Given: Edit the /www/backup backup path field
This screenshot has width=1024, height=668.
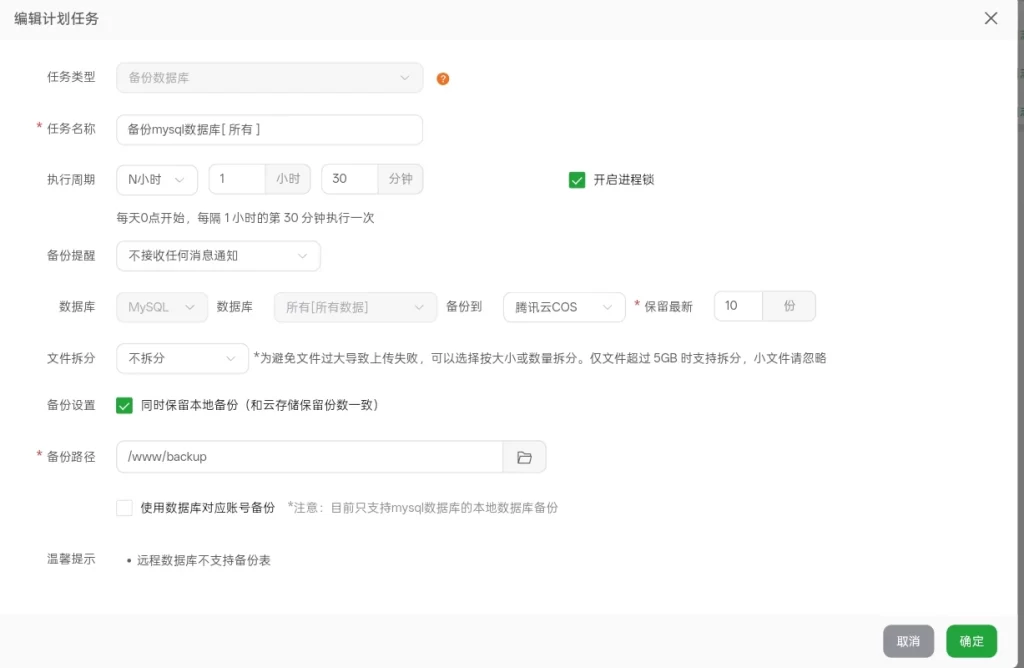Looking at the screenshot, I should 308,457.
